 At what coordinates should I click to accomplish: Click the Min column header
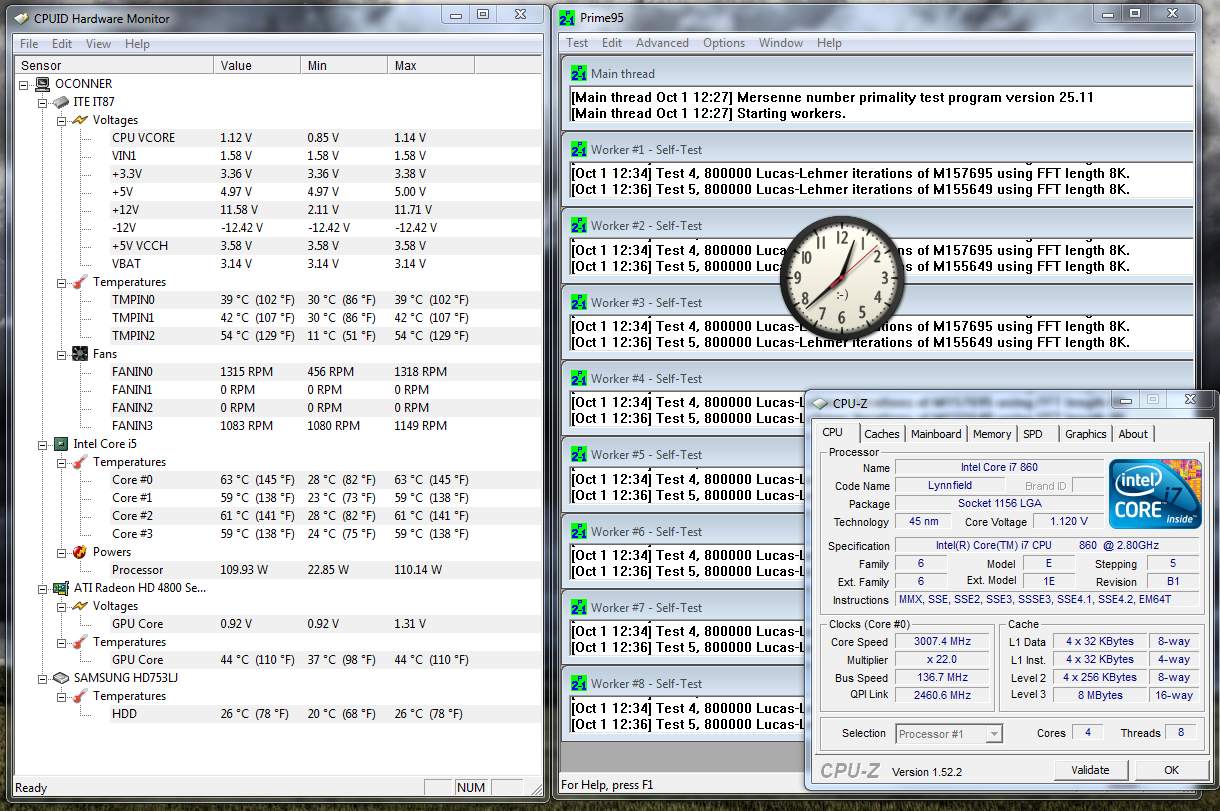[x=343, y=66]
